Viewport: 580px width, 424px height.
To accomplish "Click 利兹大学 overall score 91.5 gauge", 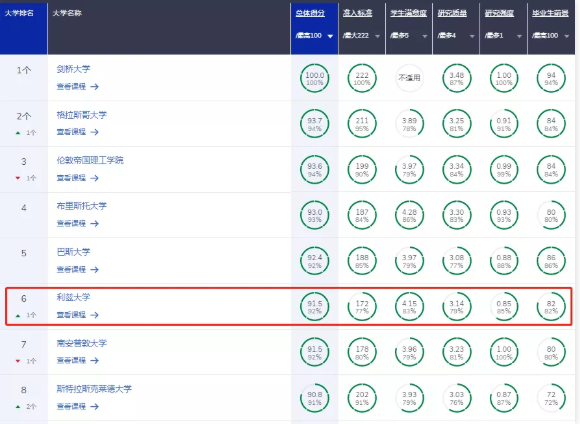I will pos(314,306).
